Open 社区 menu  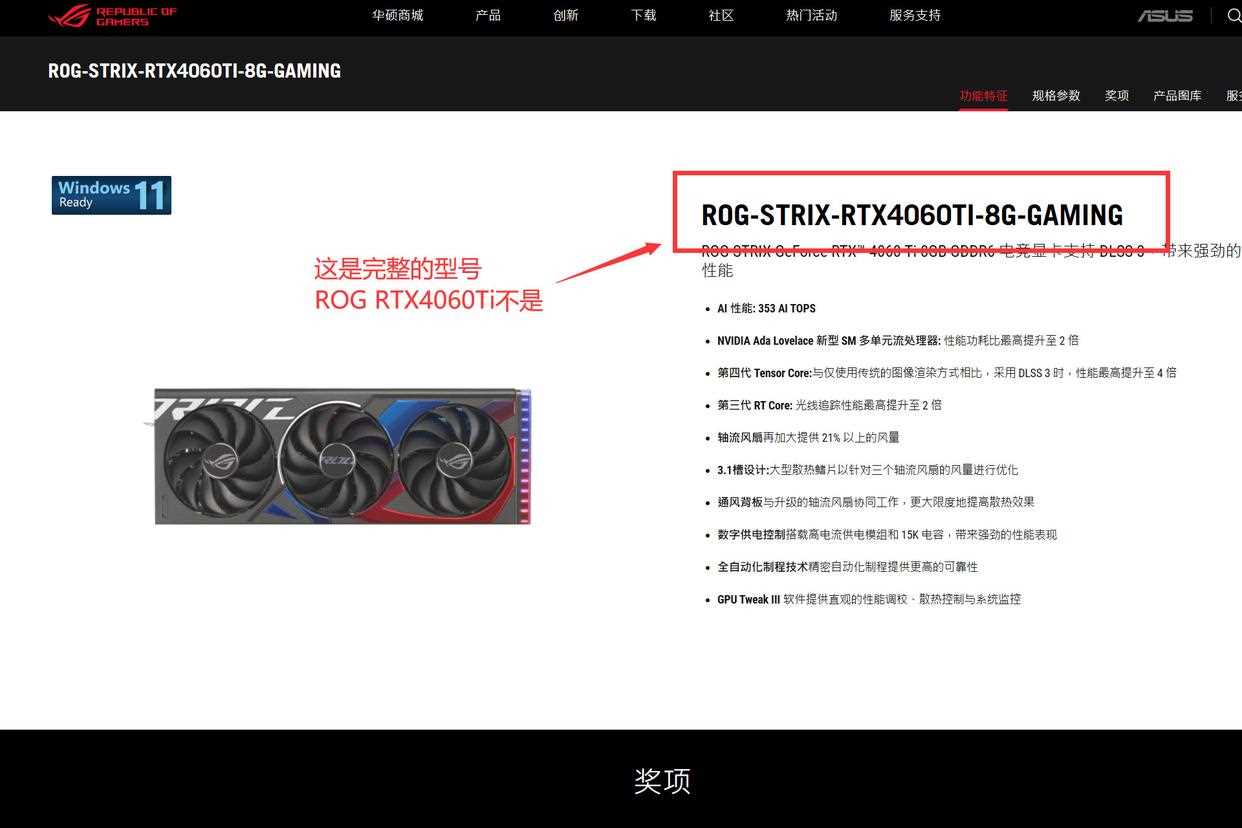721,16
